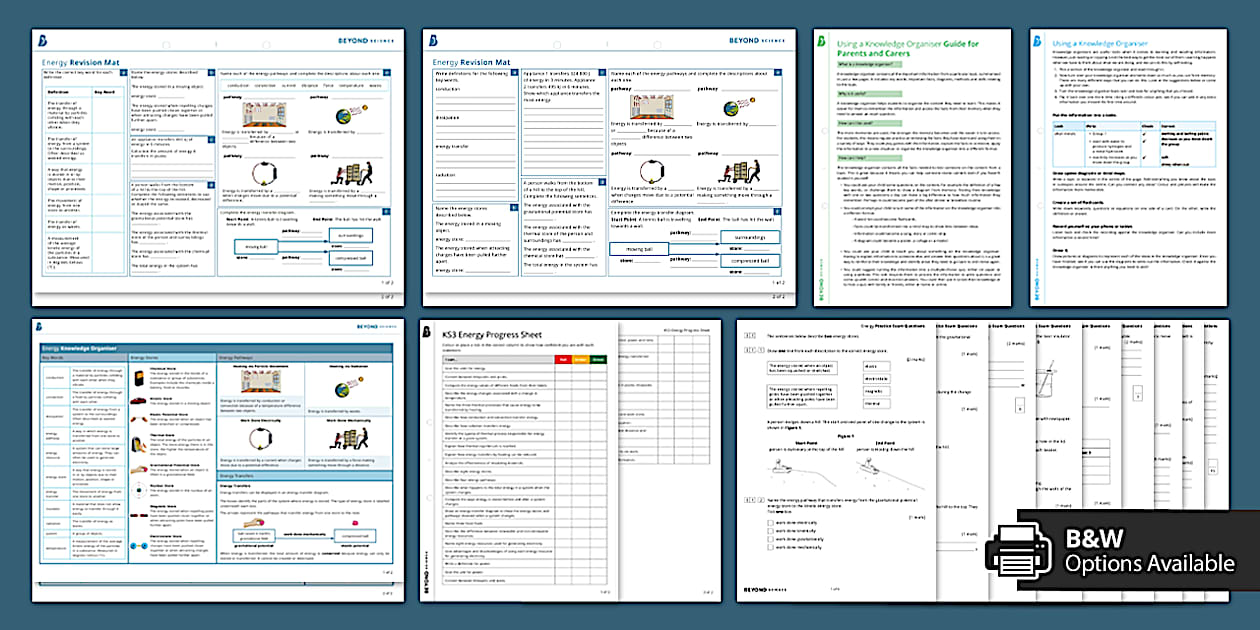The width and height of the screenshot is (1260, 630).
Task: Click the "moving ball" box in the transfer diagram
Action: coord(639,247)
